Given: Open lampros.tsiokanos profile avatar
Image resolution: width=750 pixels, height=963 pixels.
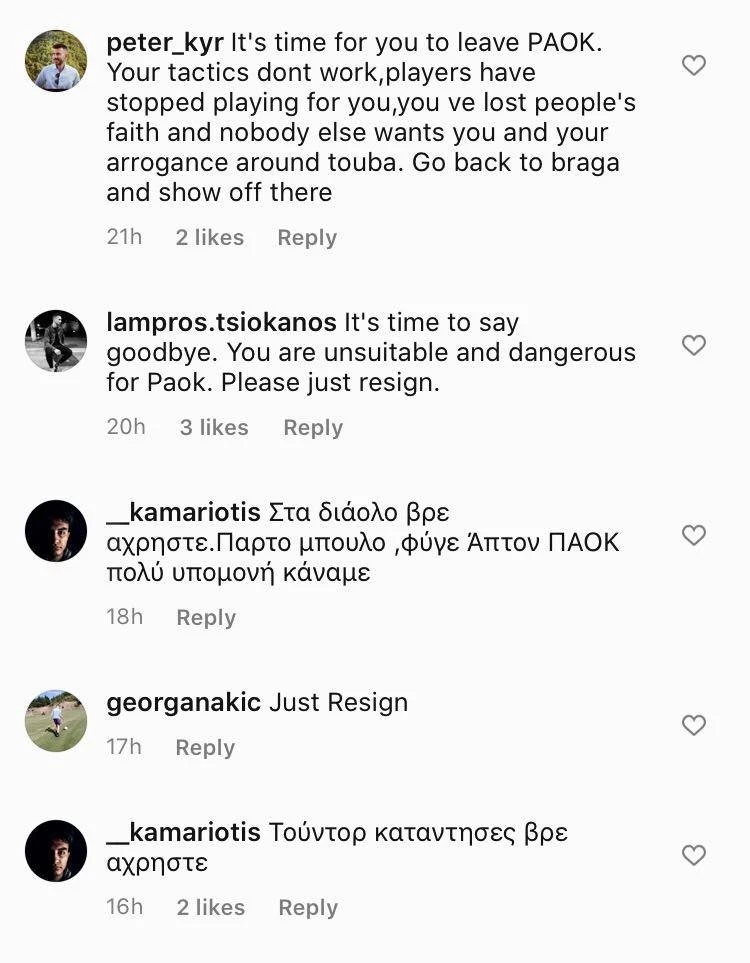Looking at the screenshot, I should click(55, 341).
